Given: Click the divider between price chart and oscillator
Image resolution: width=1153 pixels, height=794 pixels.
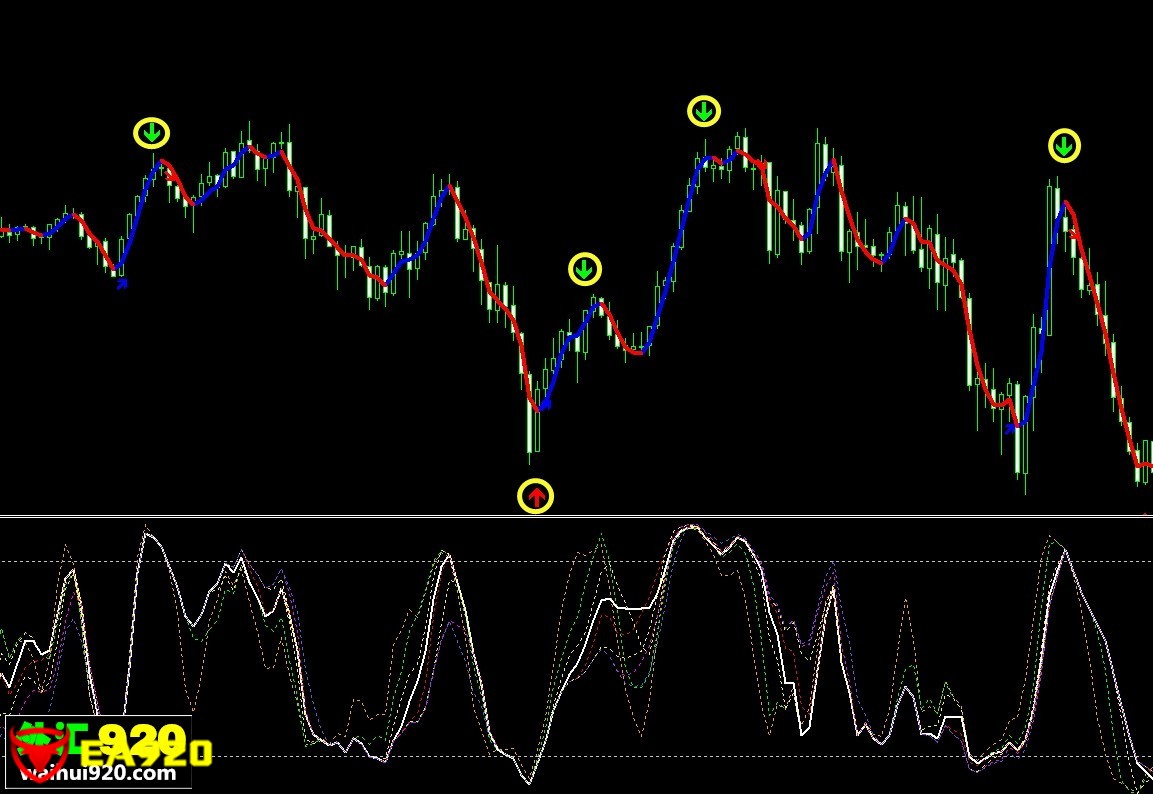Looking at the screenshot, I should coord(576,516).
